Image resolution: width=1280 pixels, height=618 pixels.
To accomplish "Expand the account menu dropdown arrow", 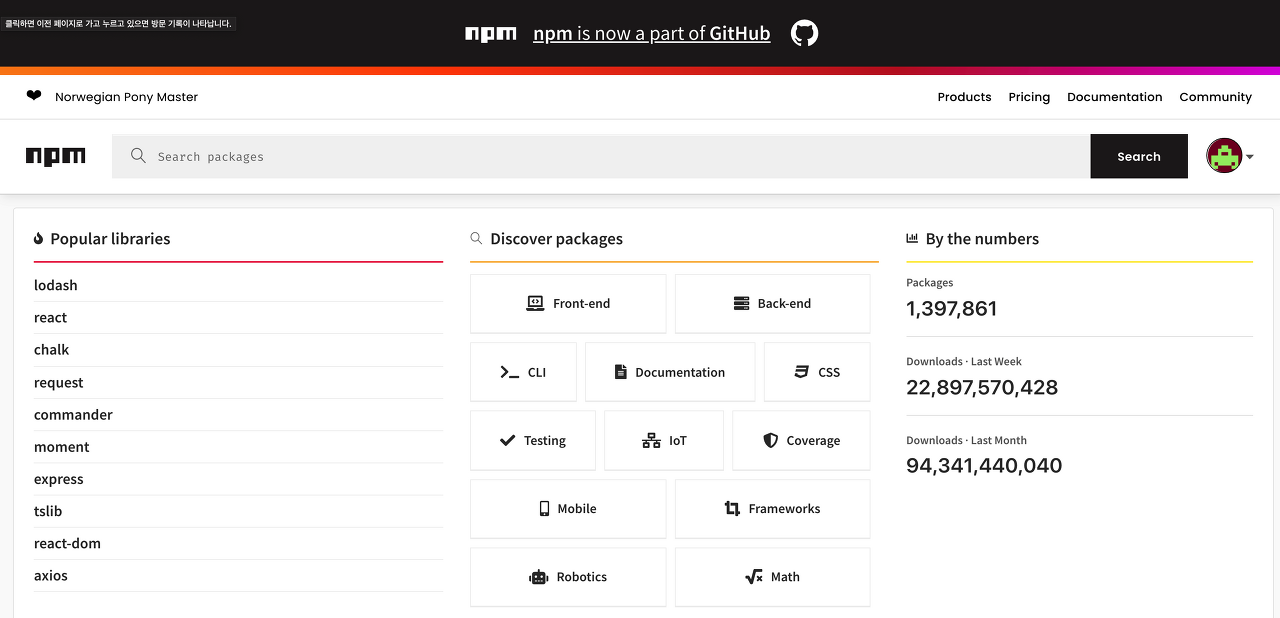I will pyautogui.click(x=1250, y=157).
